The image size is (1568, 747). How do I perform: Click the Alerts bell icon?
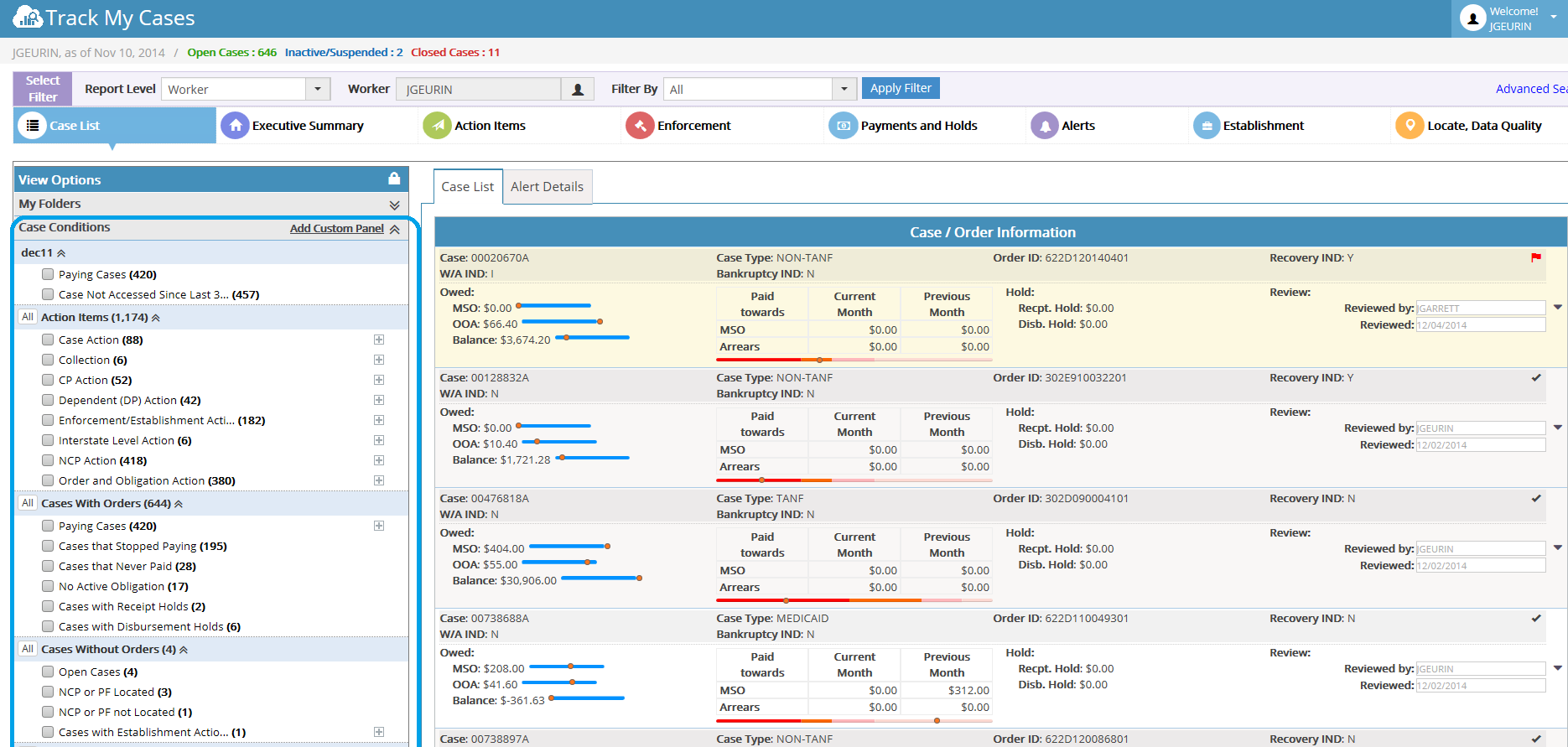1045,126
